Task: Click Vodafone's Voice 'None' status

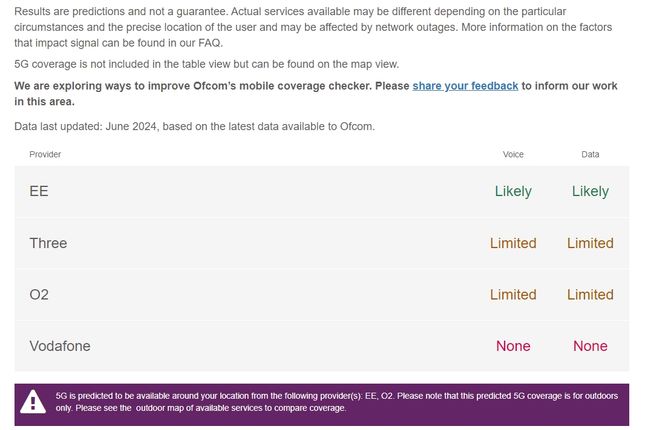Action: point(513,346)
